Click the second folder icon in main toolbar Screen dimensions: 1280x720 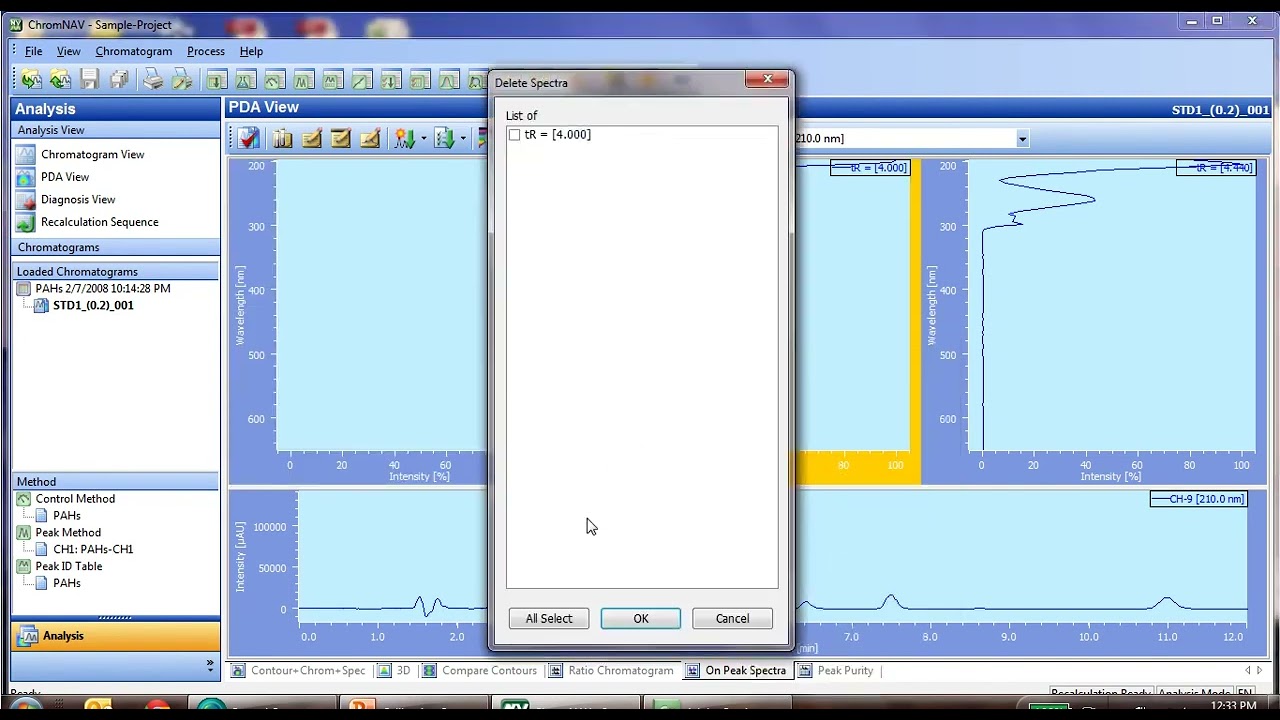pos(60,80)
